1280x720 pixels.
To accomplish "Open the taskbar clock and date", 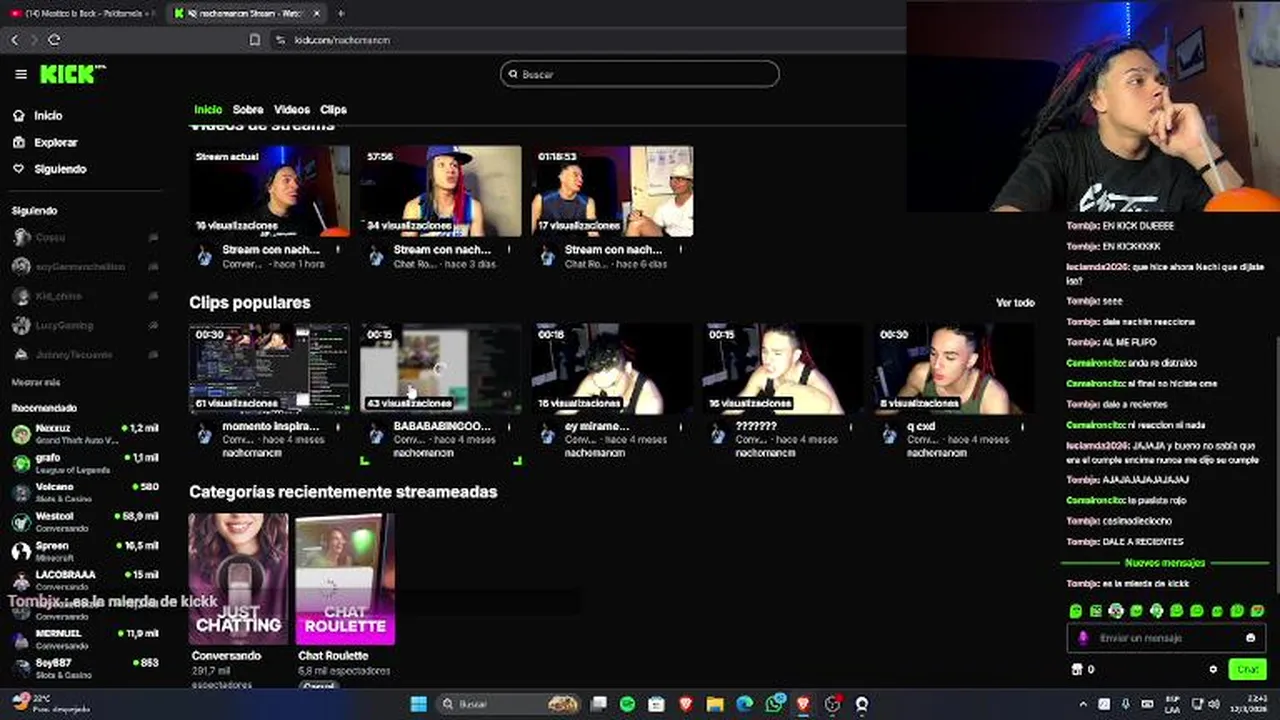I will (1250, 704).
